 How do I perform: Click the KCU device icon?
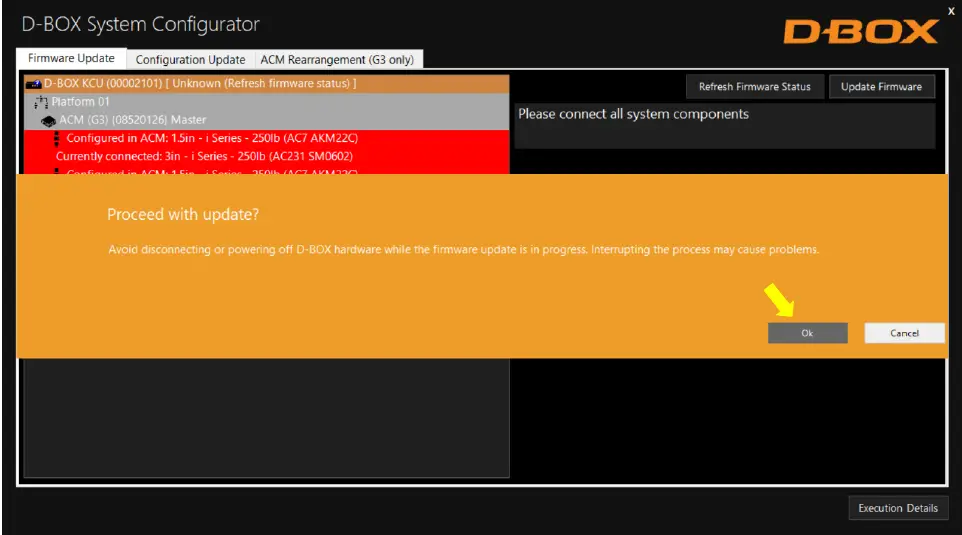click(x=34, y=84)
